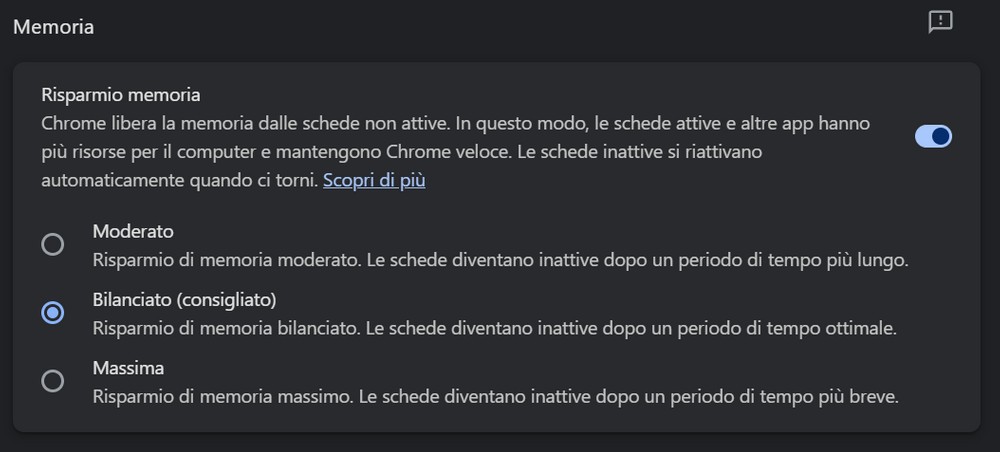Disable the Risparmio memoria toggle switch
1000x452 pixels.
[933, 136]
